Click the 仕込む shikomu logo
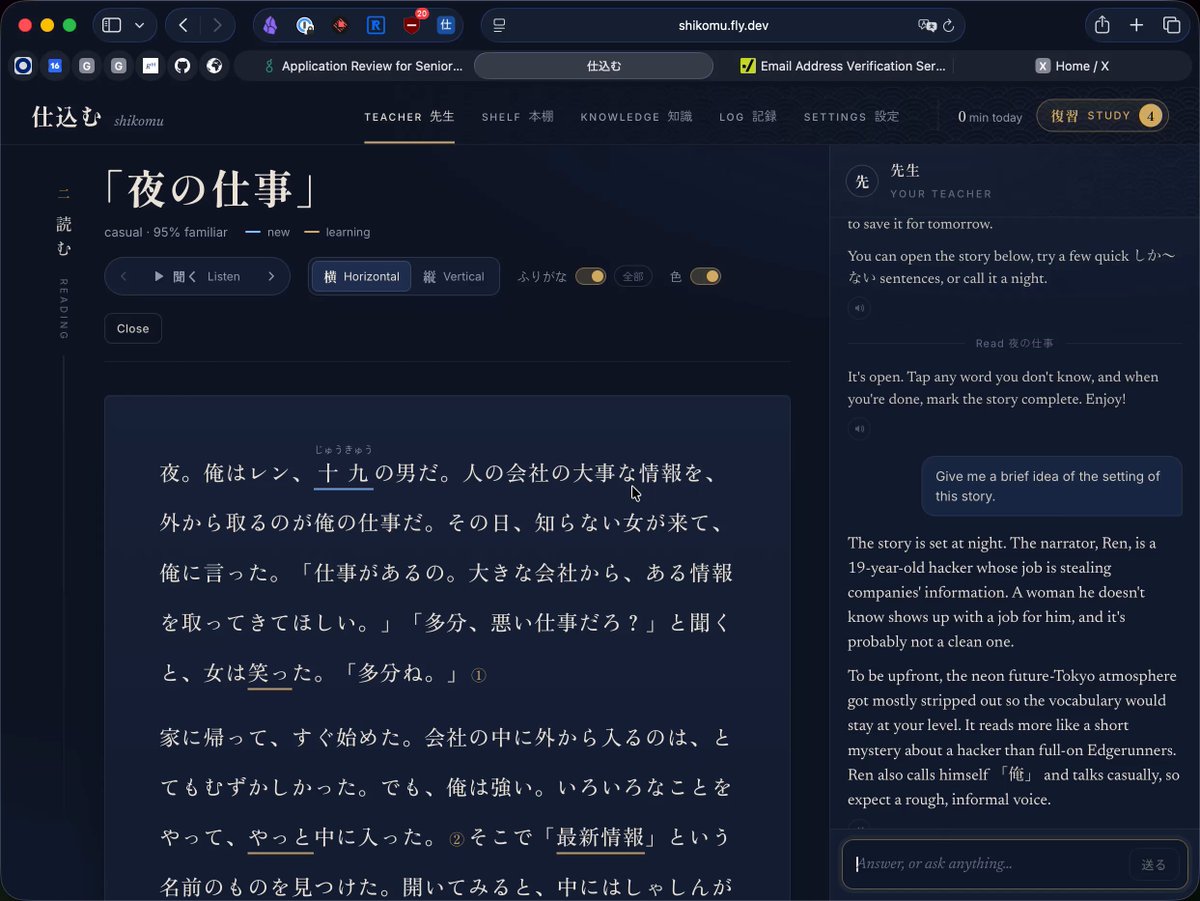 point(98,117)
